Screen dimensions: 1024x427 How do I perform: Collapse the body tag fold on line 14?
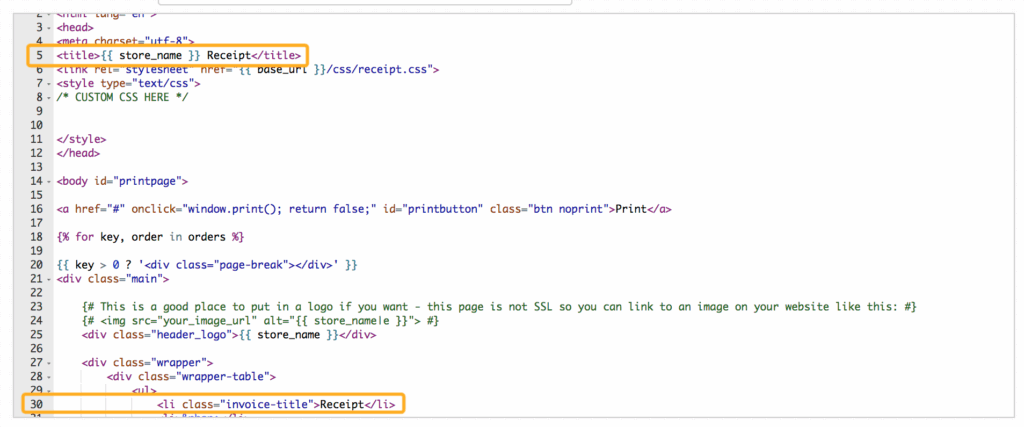[x=48, y=181]
